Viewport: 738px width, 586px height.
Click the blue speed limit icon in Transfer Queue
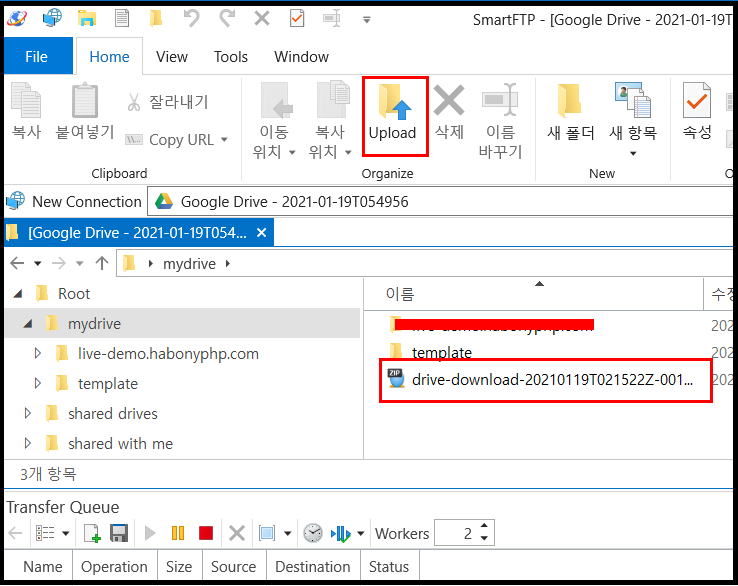tap(341, 534)
